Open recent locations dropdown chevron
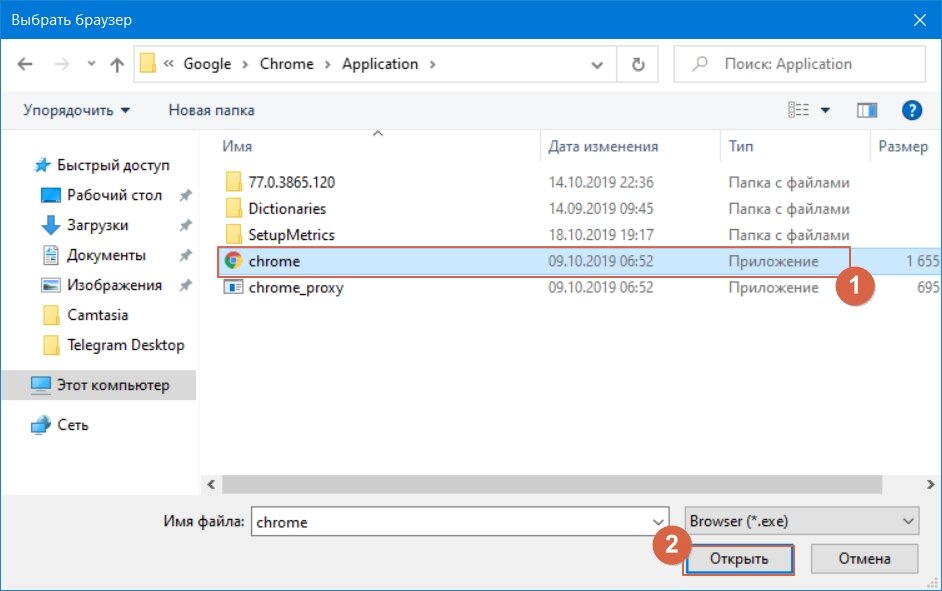 click(91, 63)
